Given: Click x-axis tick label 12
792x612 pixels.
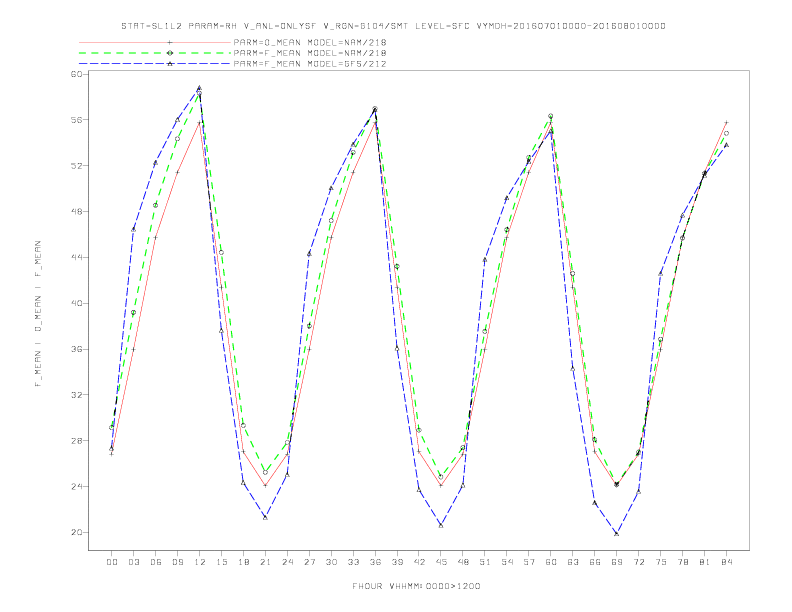Looking at the screenshot, I should pos(200,562).
